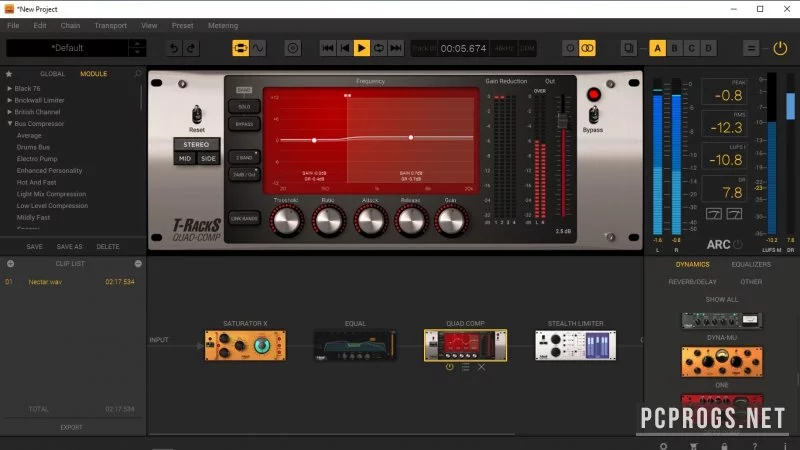Screen dimensions: 800x450
Task: Click the SAVE preset button
Action: click(34, 247)
